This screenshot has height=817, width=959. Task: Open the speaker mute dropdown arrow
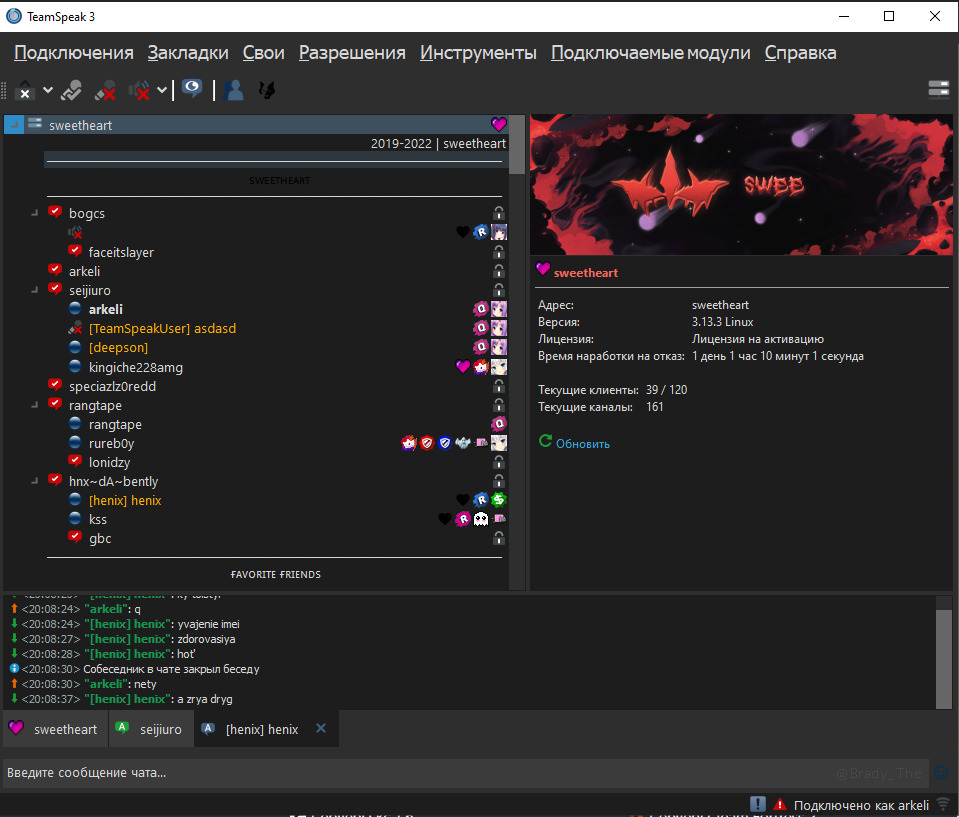tap(162, 91)
